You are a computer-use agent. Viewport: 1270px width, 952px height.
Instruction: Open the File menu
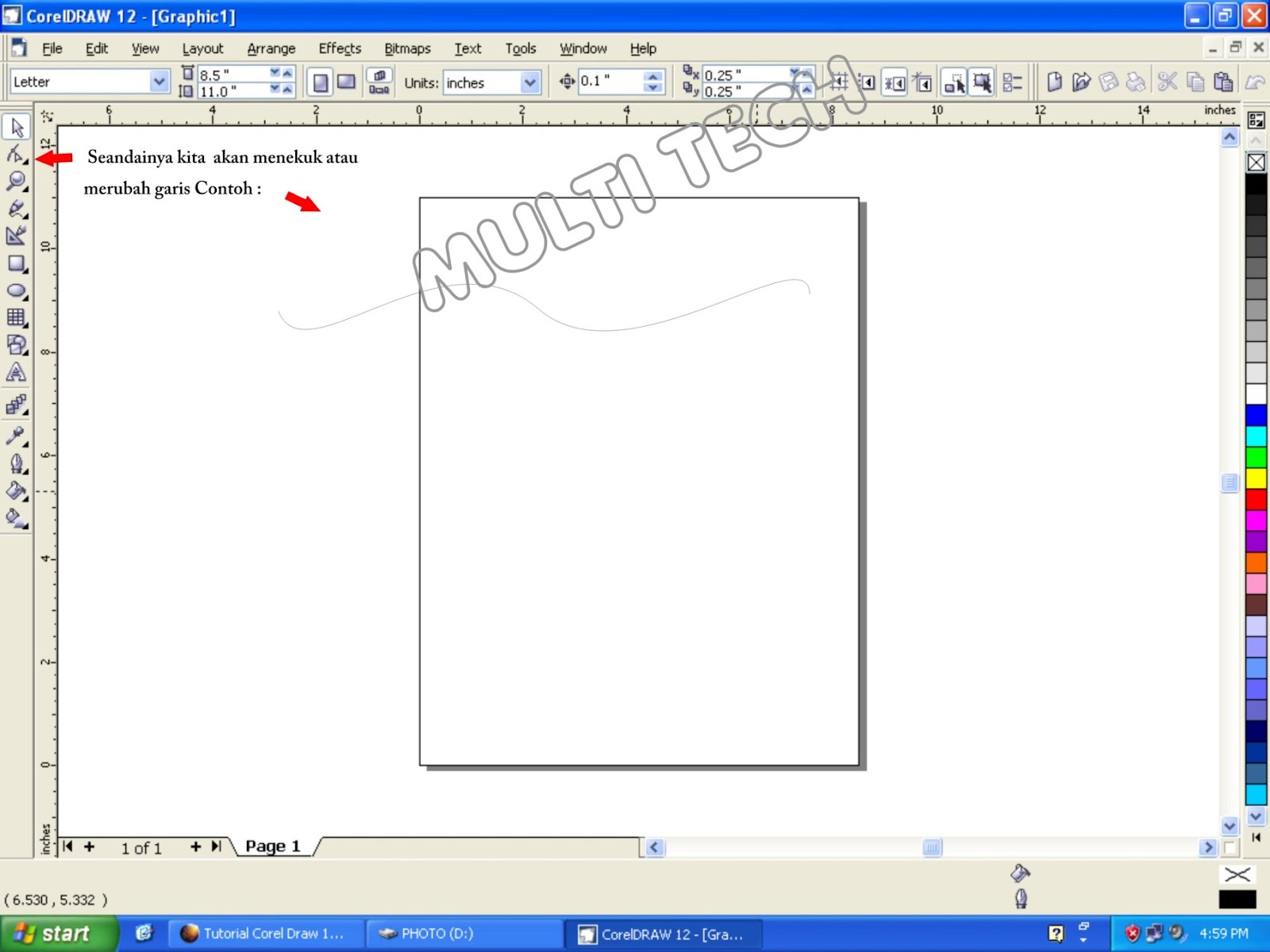(52, 48)
